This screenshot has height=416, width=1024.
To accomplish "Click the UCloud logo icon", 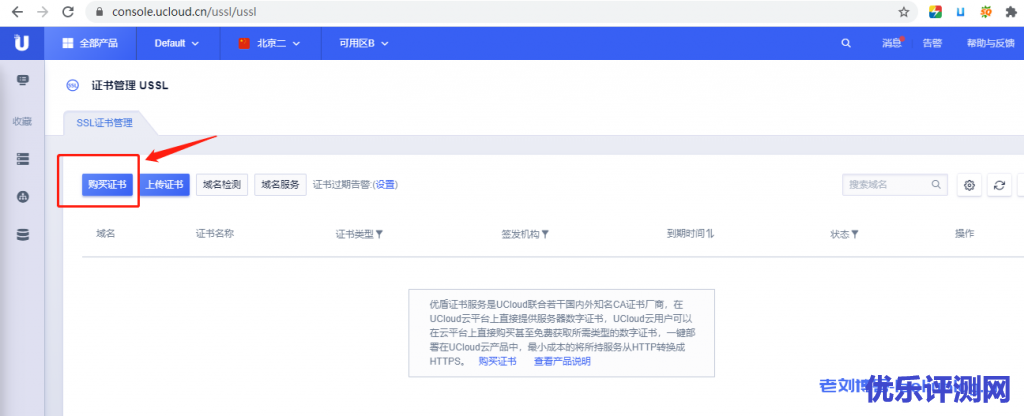I will [x=22, y=43].
